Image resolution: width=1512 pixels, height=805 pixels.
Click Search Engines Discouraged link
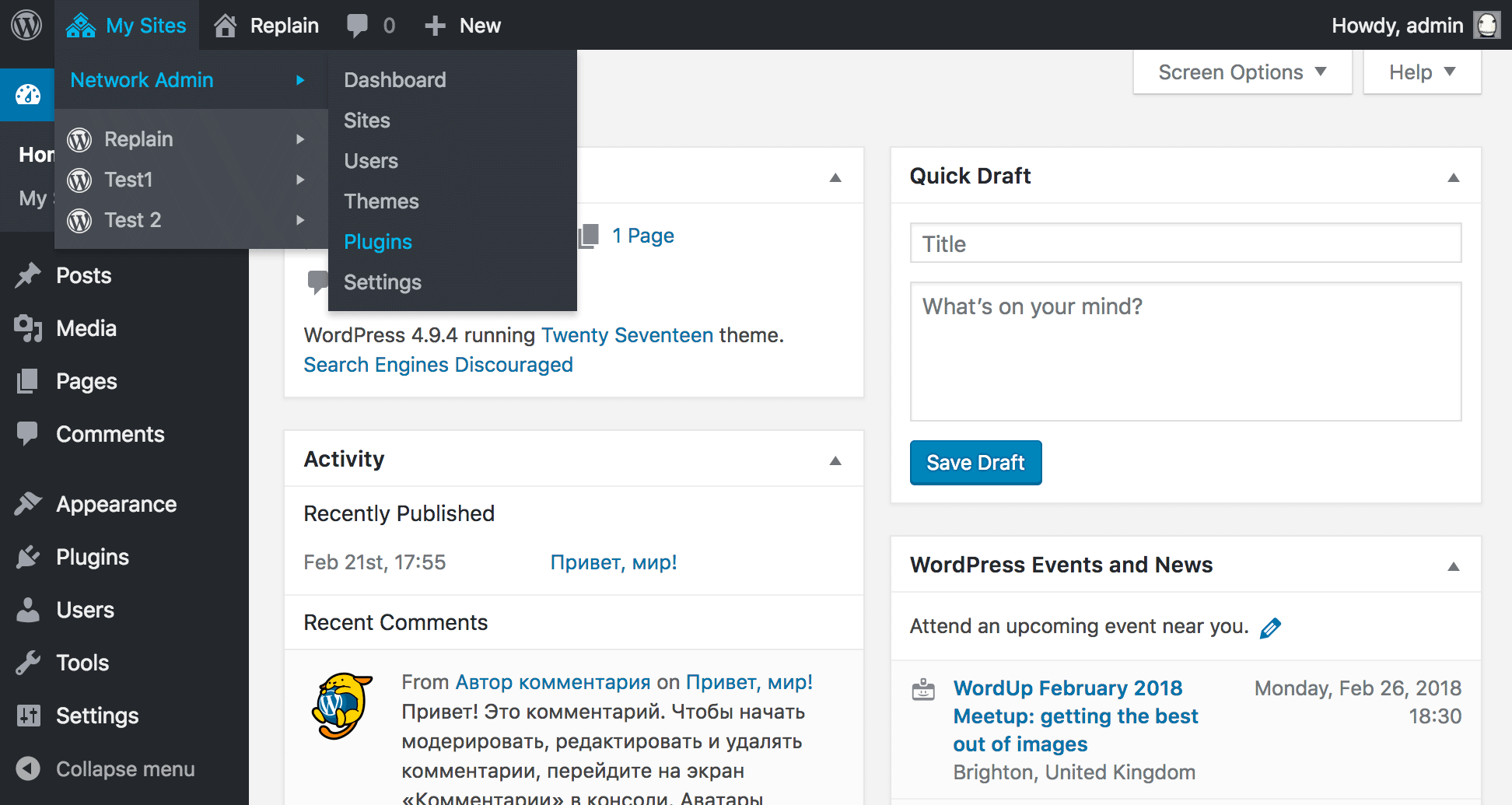pos(438,365)
